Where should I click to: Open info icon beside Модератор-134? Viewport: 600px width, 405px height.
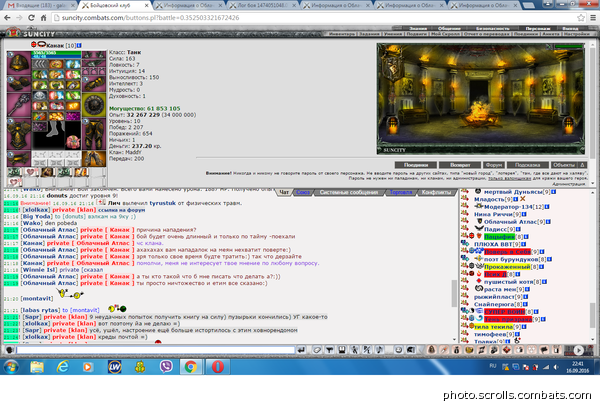coord(547,207)
